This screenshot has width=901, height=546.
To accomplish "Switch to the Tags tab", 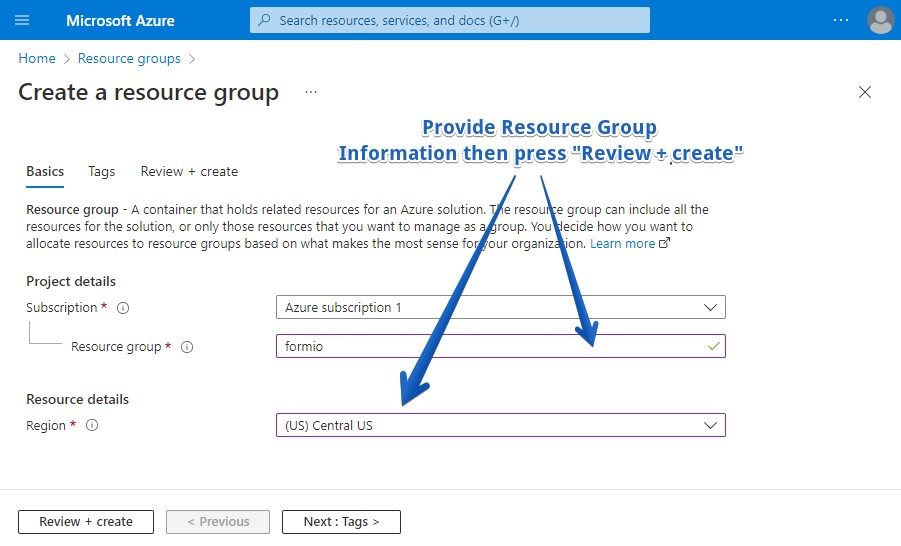I will click(x=101, y=172).
